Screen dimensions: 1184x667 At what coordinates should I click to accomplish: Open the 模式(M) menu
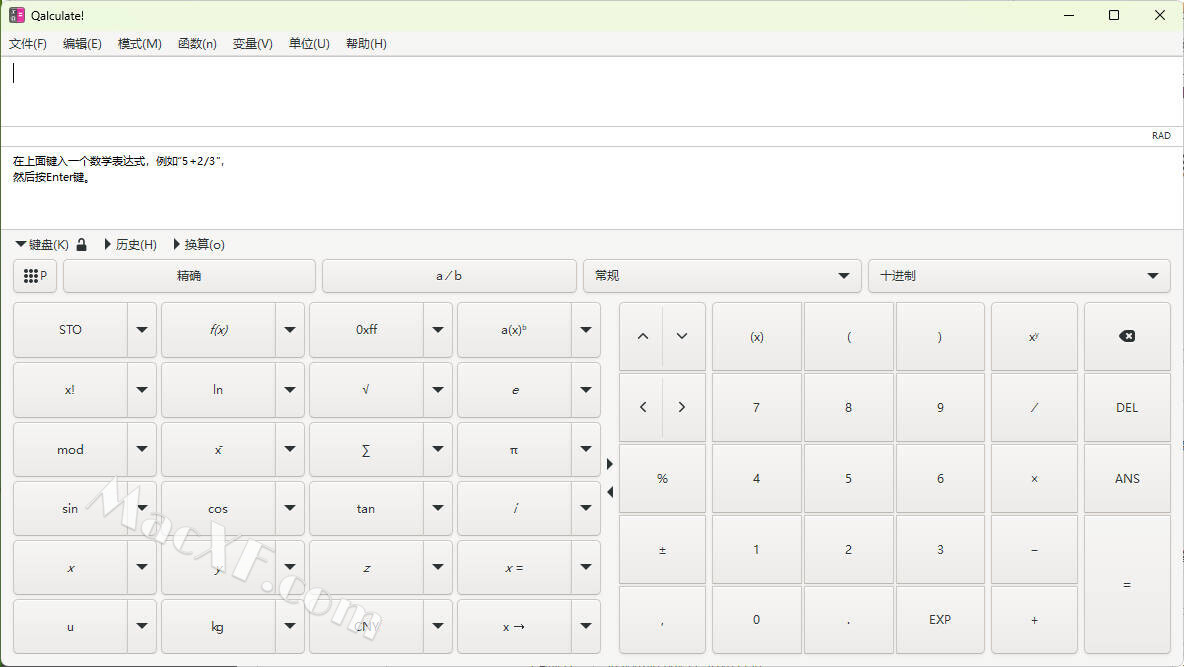[x=140, y=44]
